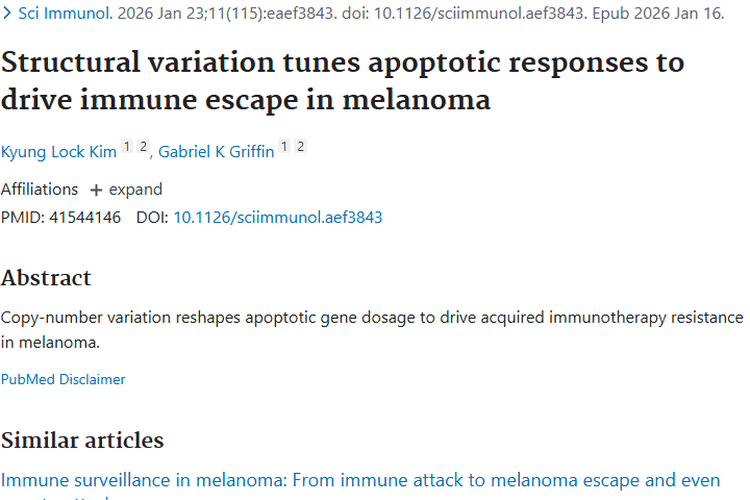Click the Similar articles heading

tap(82, 440)
